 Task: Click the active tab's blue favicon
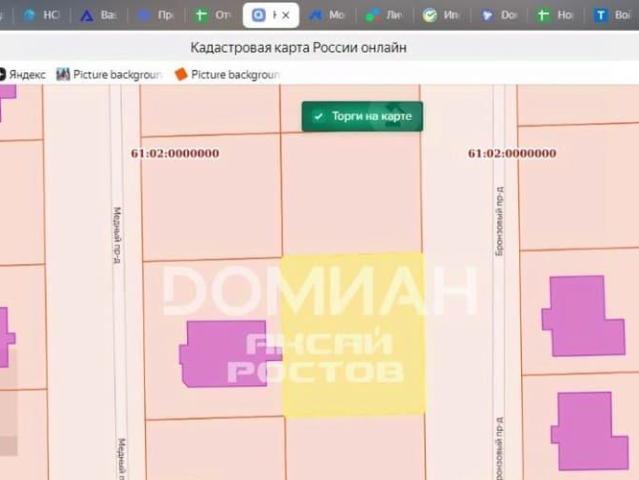[258, 15]
